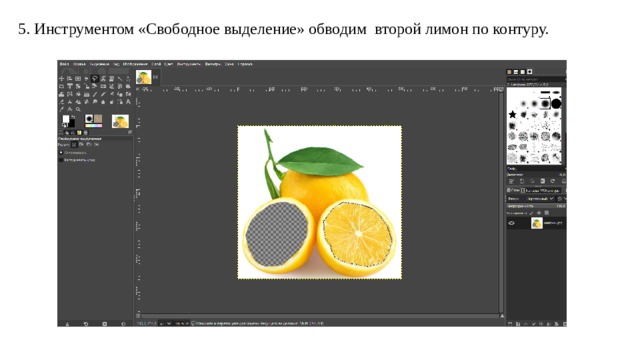
Task: Click the New layer icon at layers bottom
Action: [x=509, y=324]
